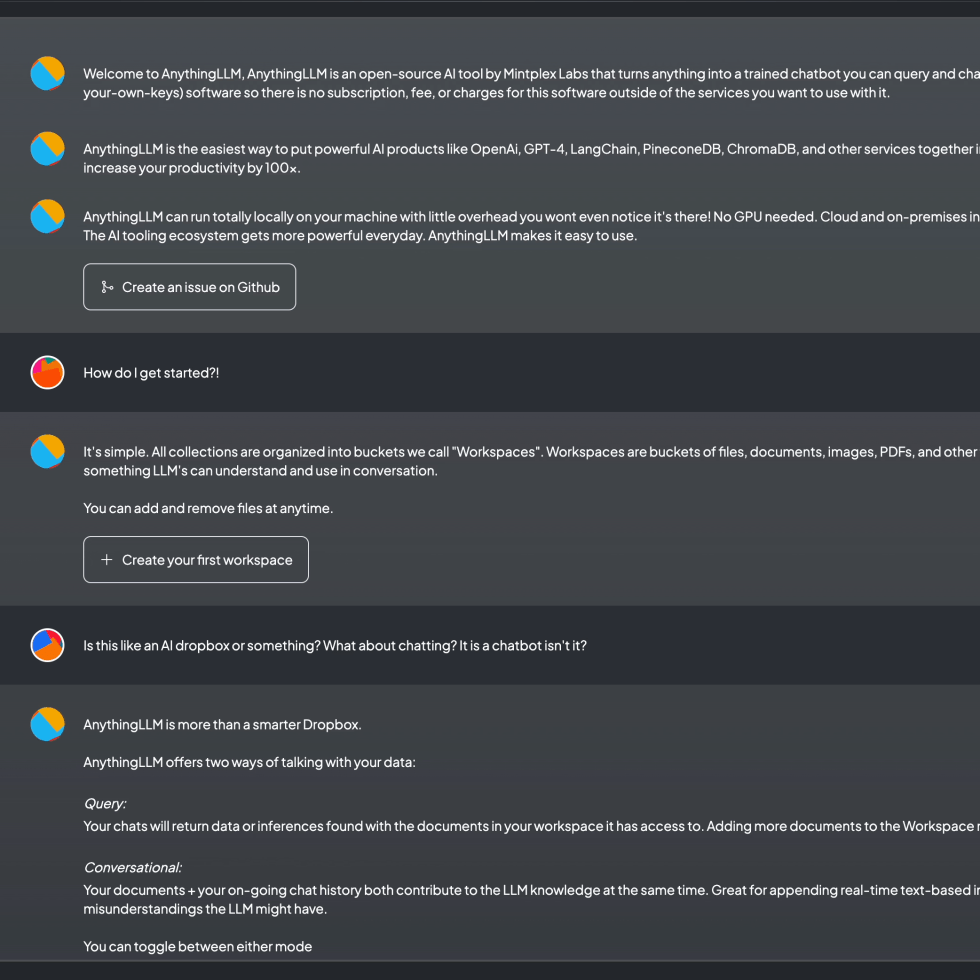Click the avatar beside 'can run totally locally' message
Viewport: 980px width, 980px height.
point(47,216)
